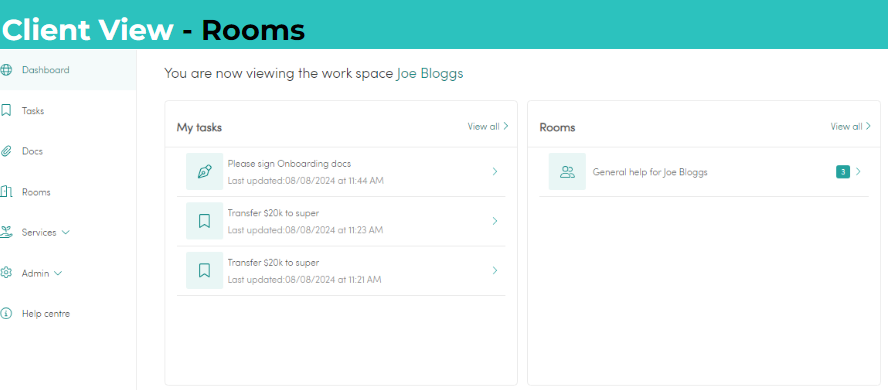The height and width of the screenshot is (390, 888).
Task: Select the Help centre menu item
Action: coord(46,314)
